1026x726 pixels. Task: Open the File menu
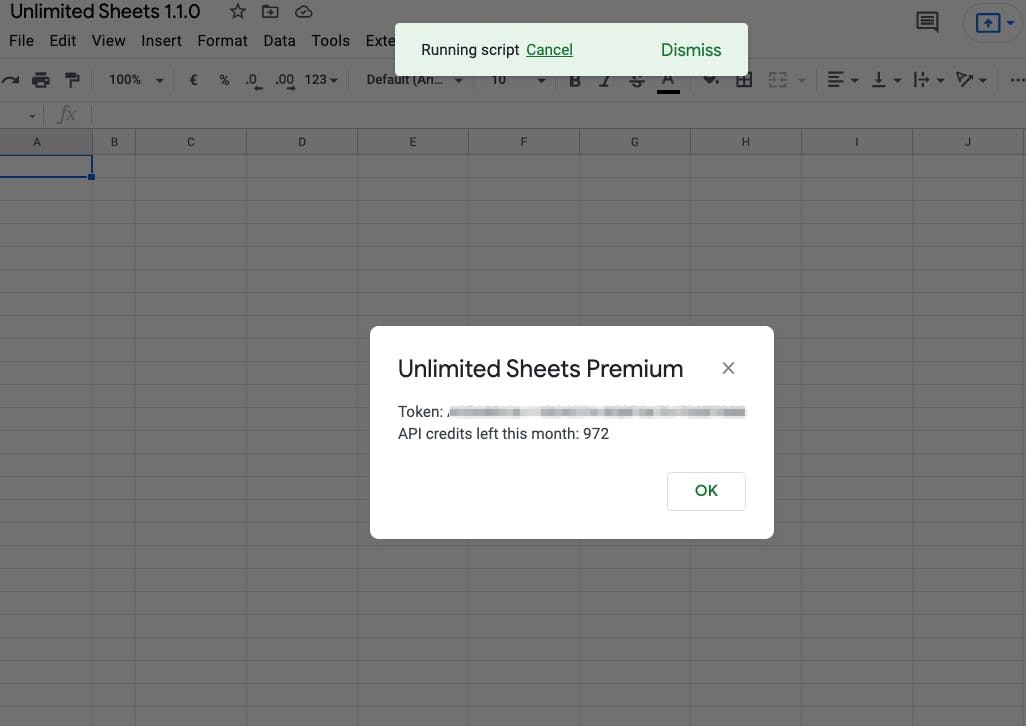[x=22, y=41]
